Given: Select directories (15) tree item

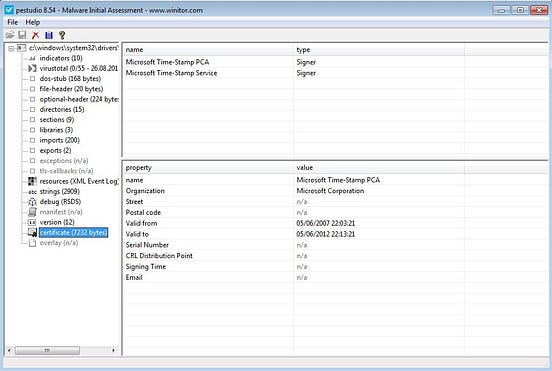Looking at the screenshot, I should click(62, 109).
